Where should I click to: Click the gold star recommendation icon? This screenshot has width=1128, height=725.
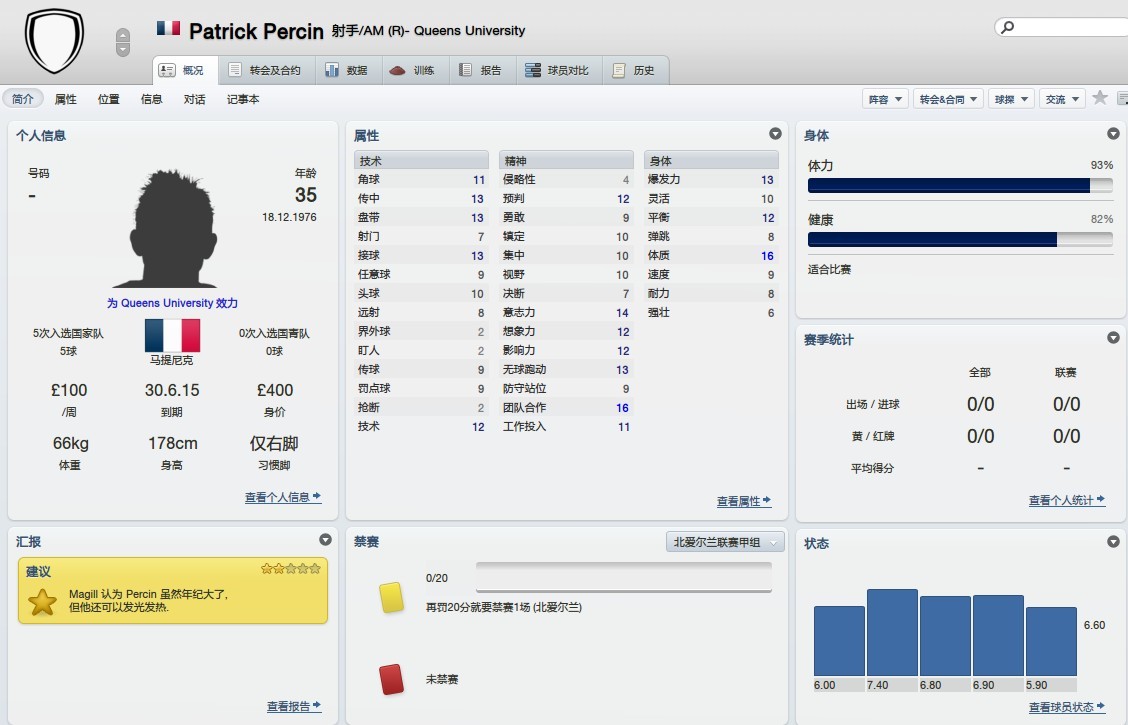pyautogui.click(x=42, y=601)
